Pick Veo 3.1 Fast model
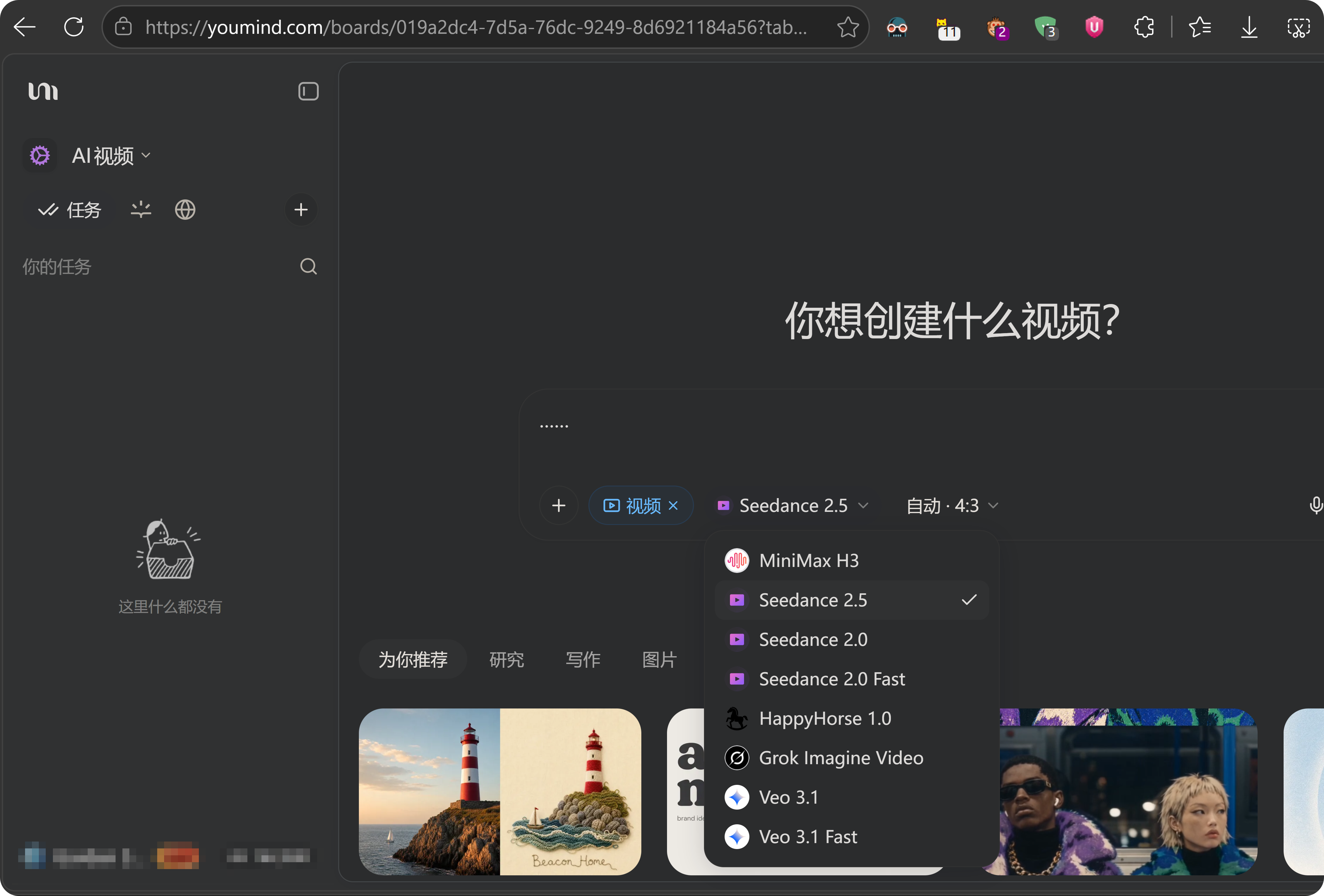 point(851,837)
